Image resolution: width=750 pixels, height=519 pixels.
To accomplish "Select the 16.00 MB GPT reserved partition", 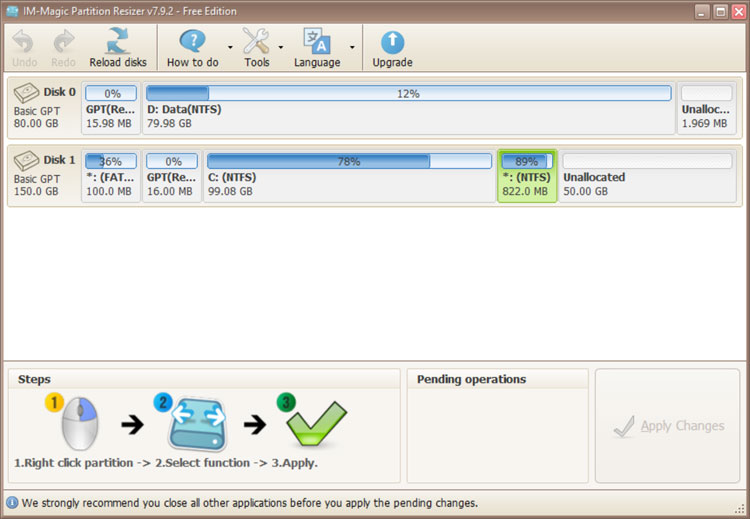I will (x=172, y=176).
